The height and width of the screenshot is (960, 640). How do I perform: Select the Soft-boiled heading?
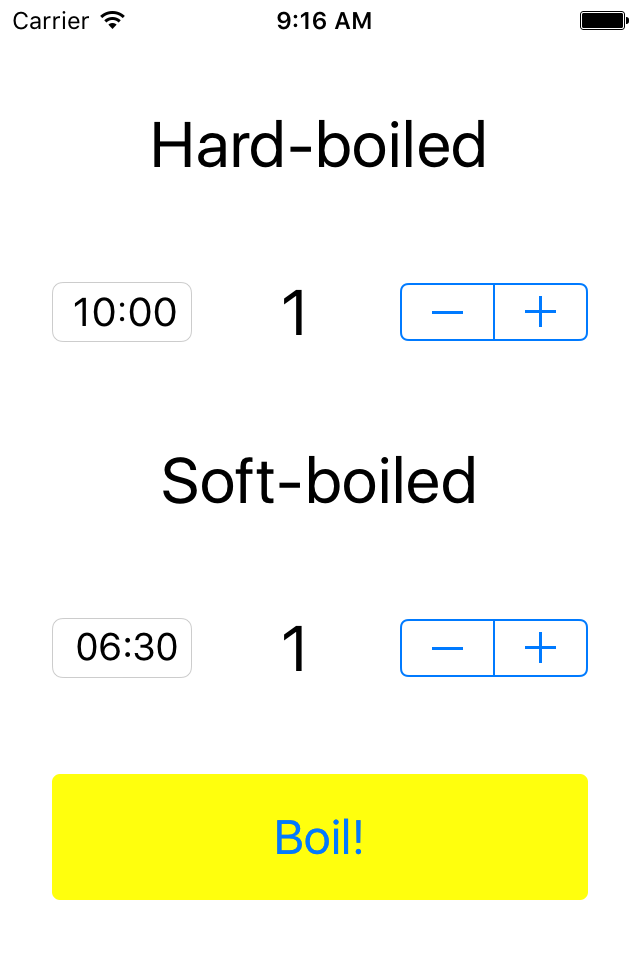click(x=318, y=481)
